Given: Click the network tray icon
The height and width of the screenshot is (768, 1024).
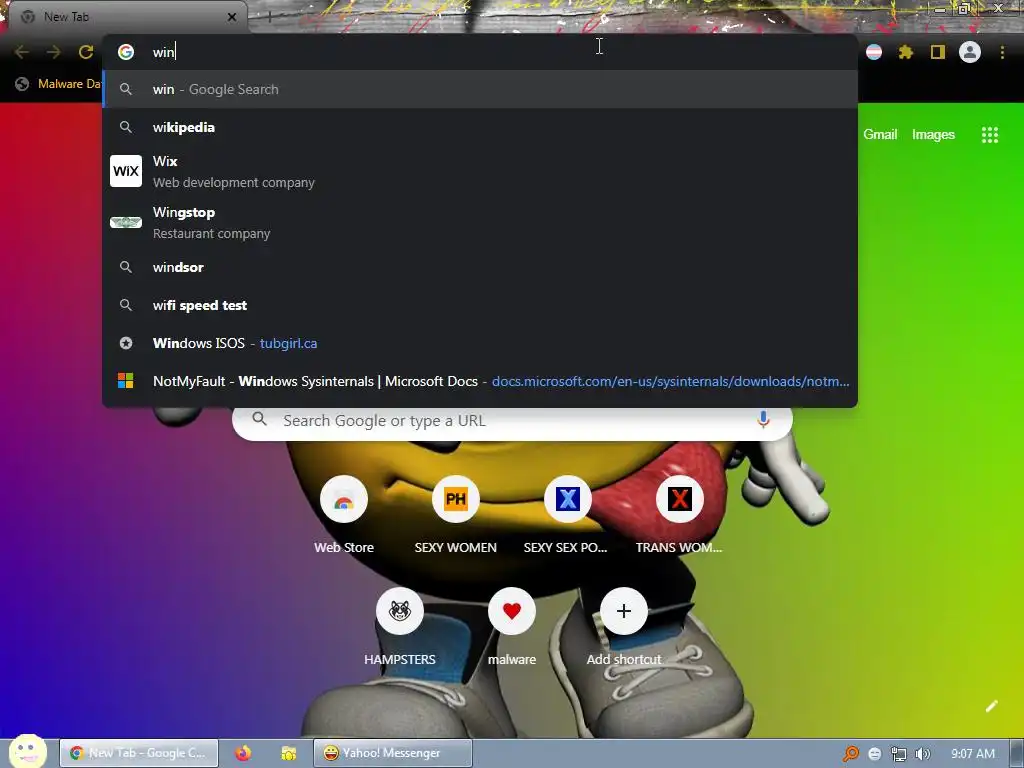Looking at the screenshot, I should [x=899, y=754].
